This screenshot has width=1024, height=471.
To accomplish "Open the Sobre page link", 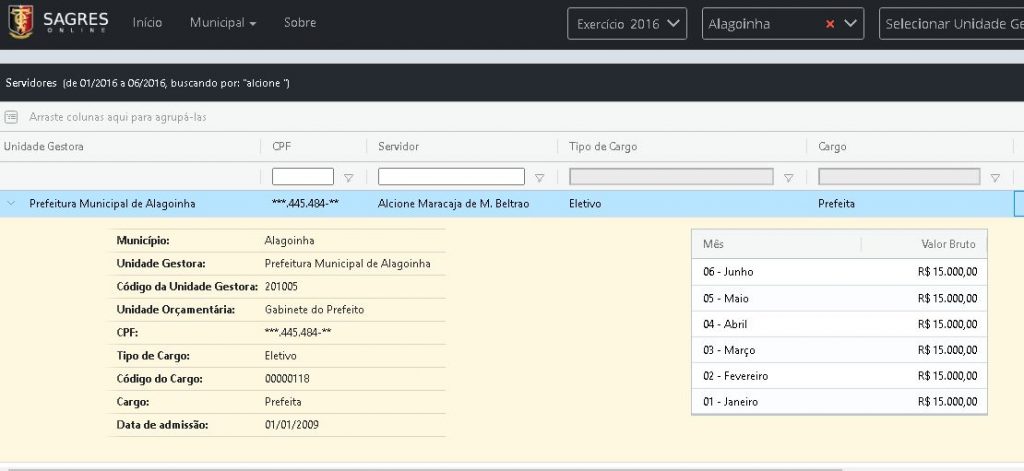I will click(x=300, y=22).
